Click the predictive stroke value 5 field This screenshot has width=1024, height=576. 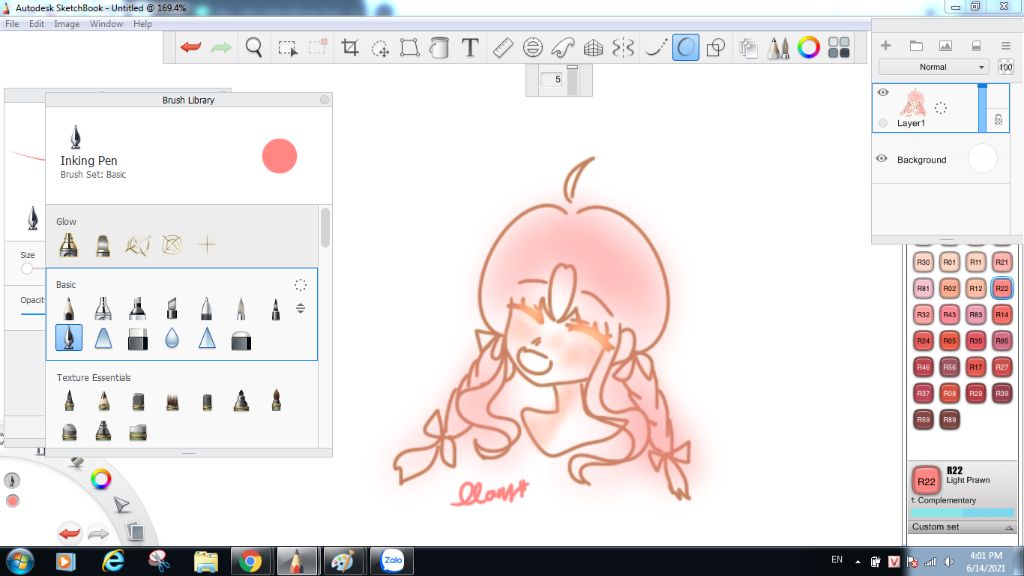tap(552, 79)
